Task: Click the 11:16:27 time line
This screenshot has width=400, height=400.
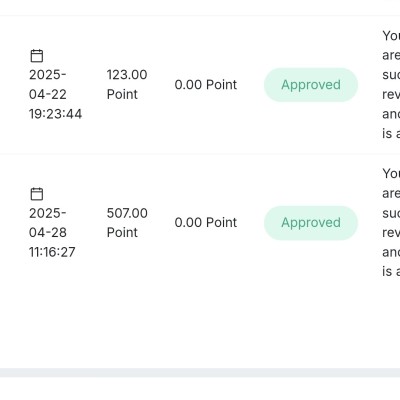Action: 52,252
